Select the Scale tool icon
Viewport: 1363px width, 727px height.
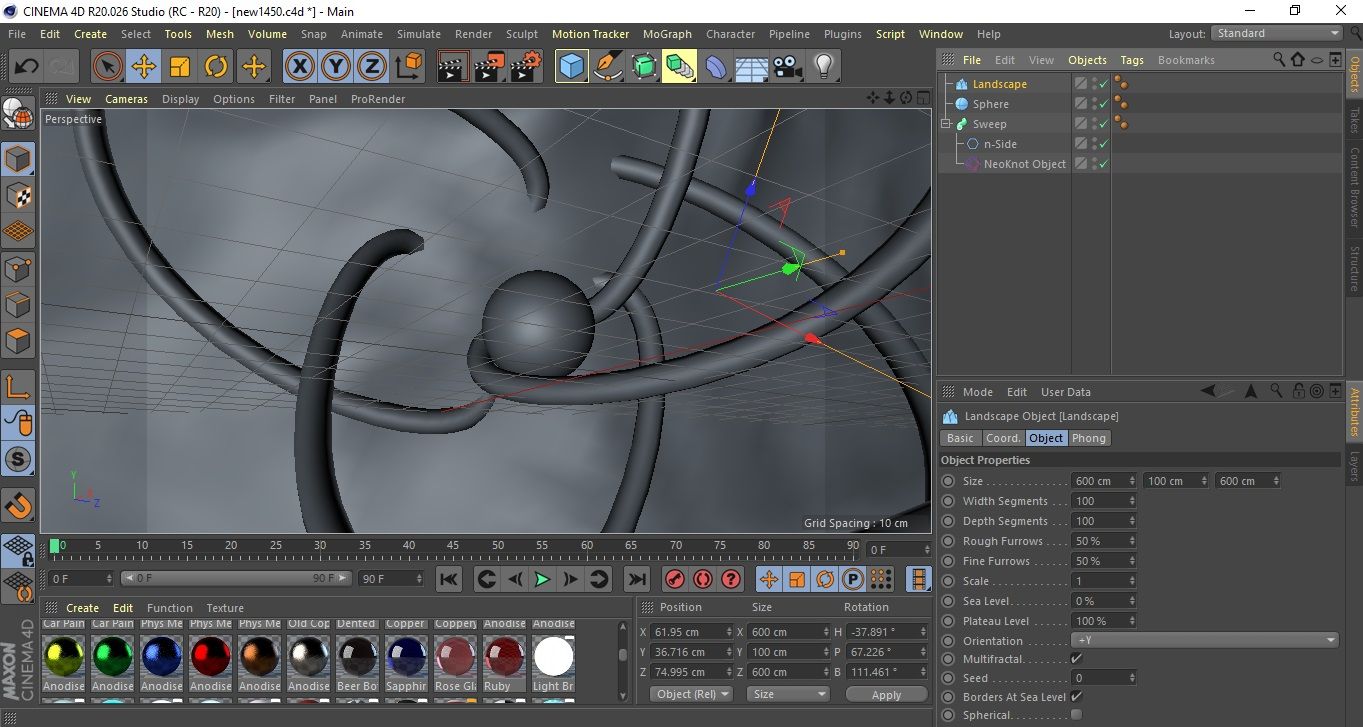coord(180,67)
